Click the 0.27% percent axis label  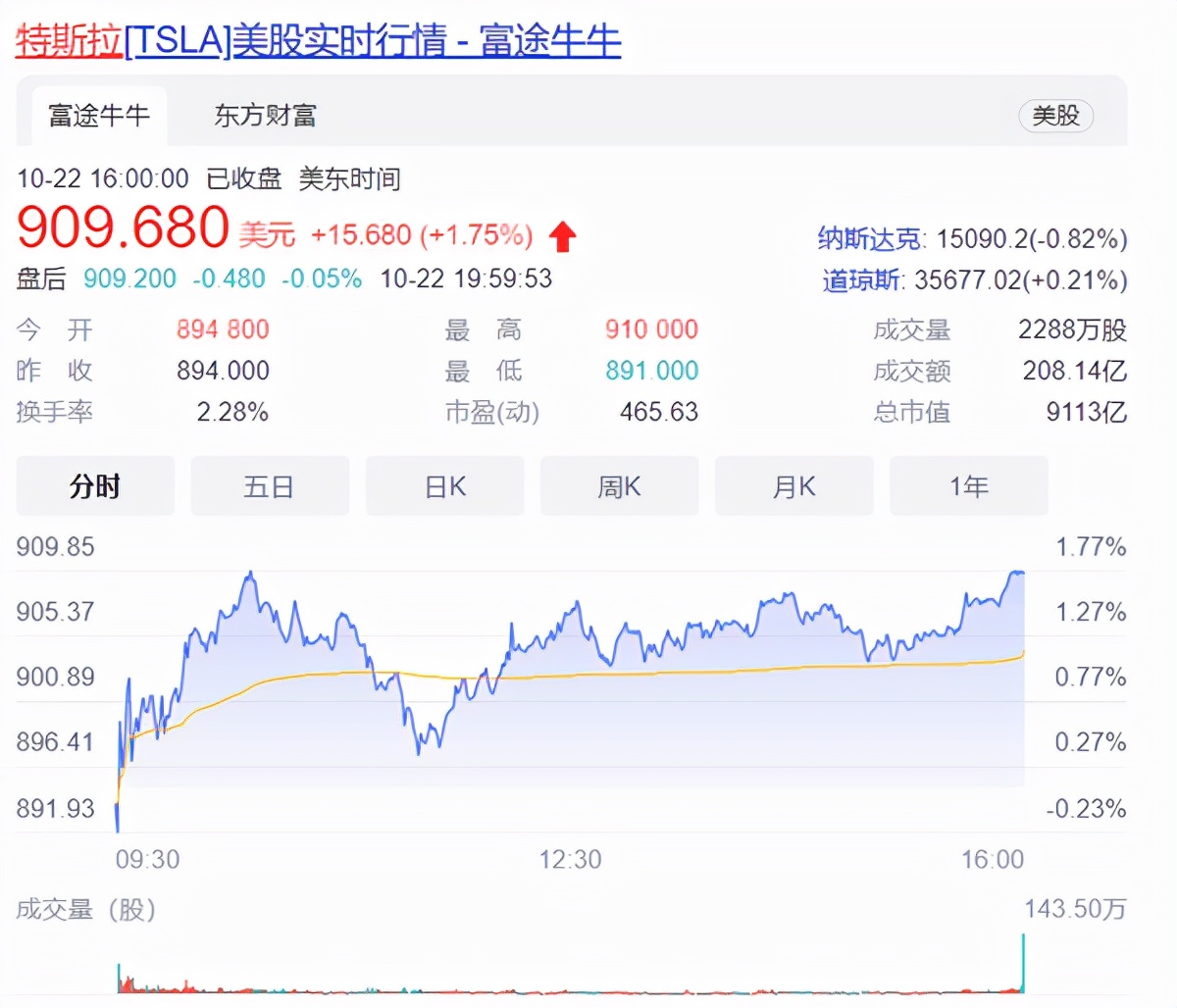(x=1091, y=742)
